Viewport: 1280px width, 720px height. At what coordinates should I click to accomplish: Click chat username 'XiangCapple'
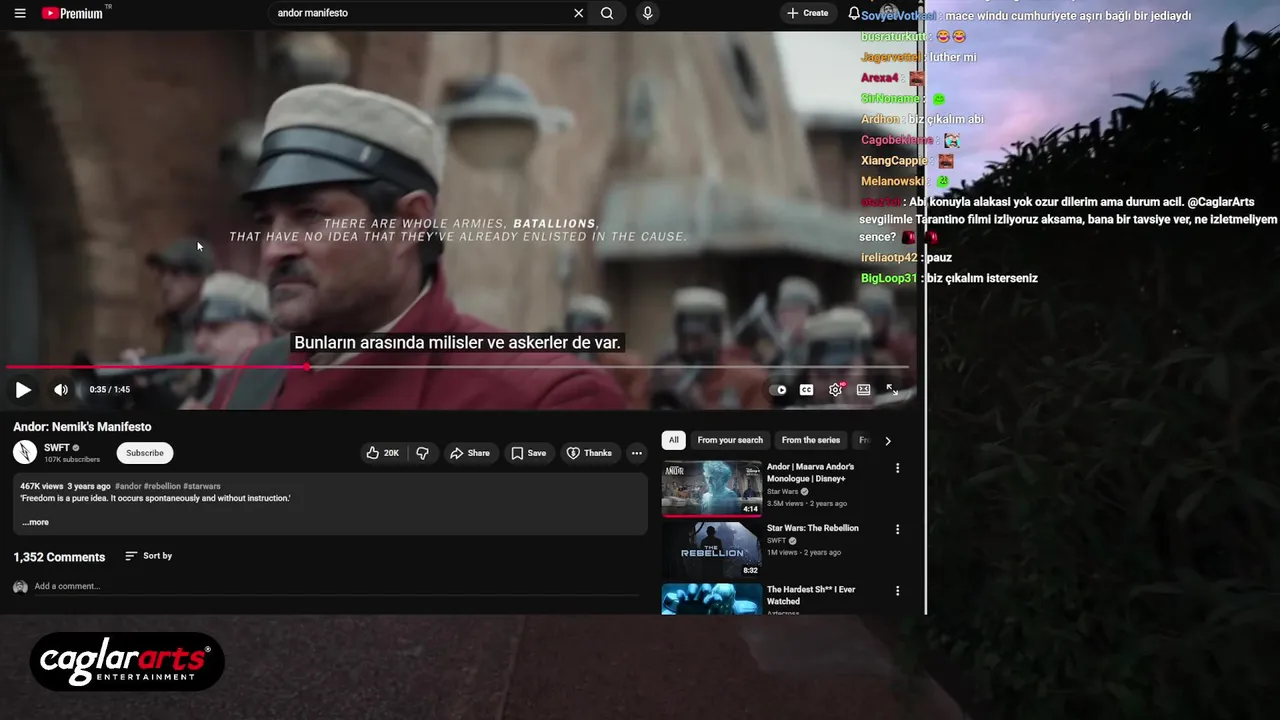894,160
